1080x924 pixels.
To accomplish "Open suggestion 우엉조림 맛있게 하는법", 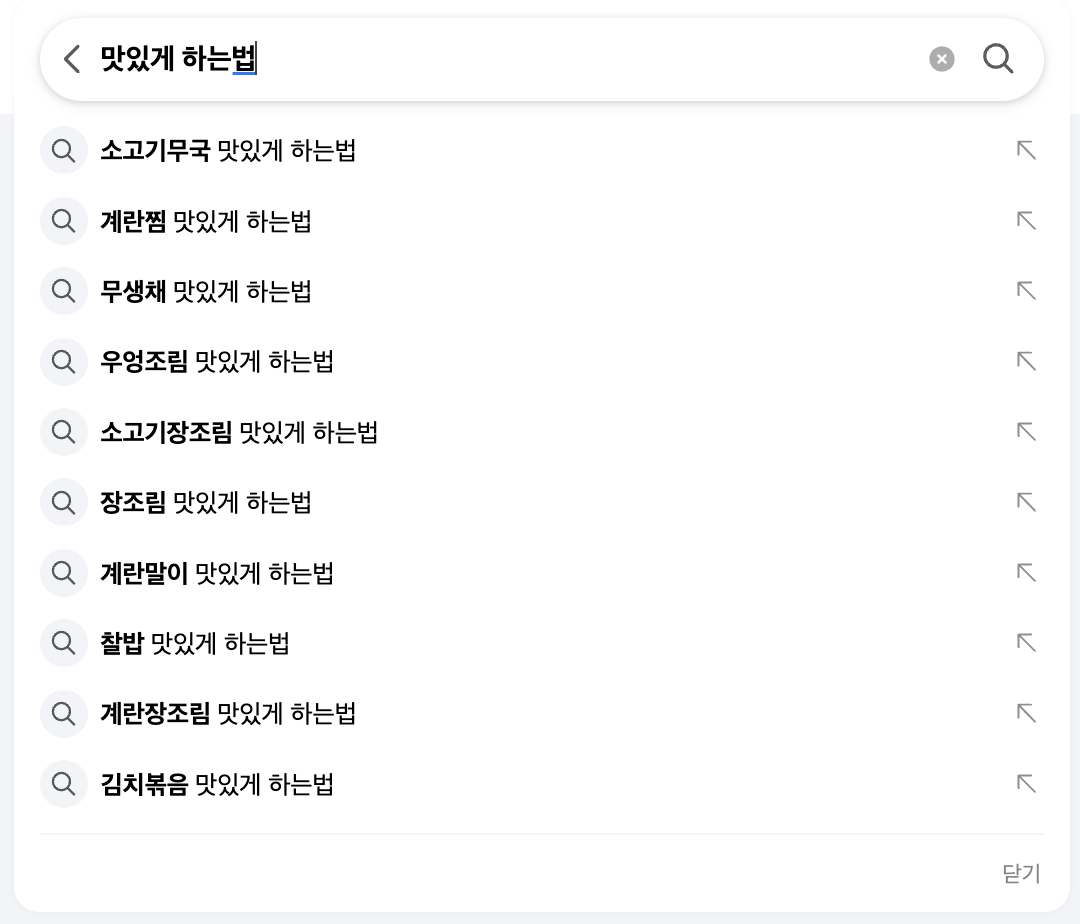I will 217,361.
